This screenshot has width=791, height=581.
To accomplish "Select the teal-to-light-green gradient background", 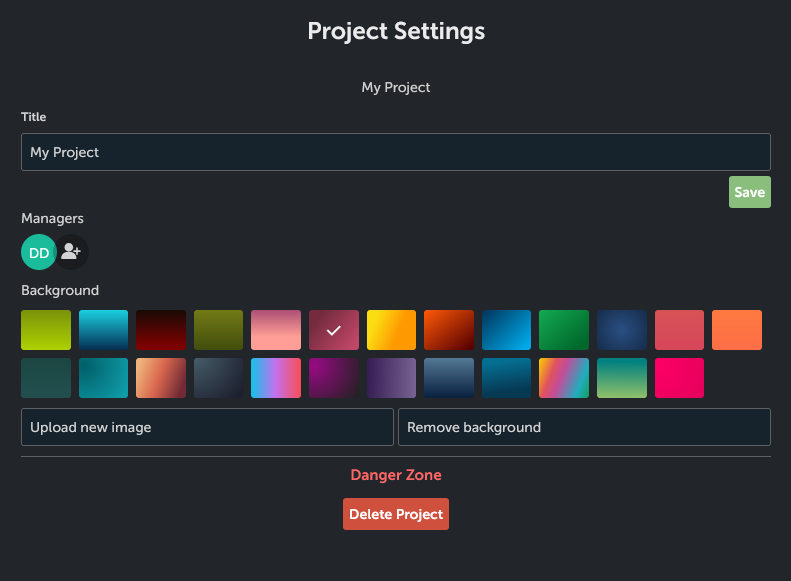I will click(x=622, y=378).
